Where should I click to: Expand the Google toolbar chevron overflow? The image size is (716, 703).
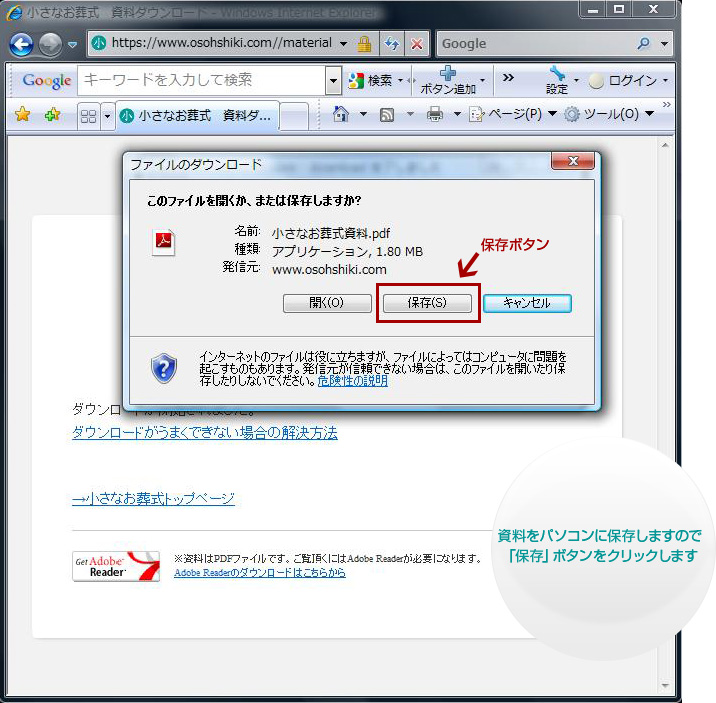508,78
